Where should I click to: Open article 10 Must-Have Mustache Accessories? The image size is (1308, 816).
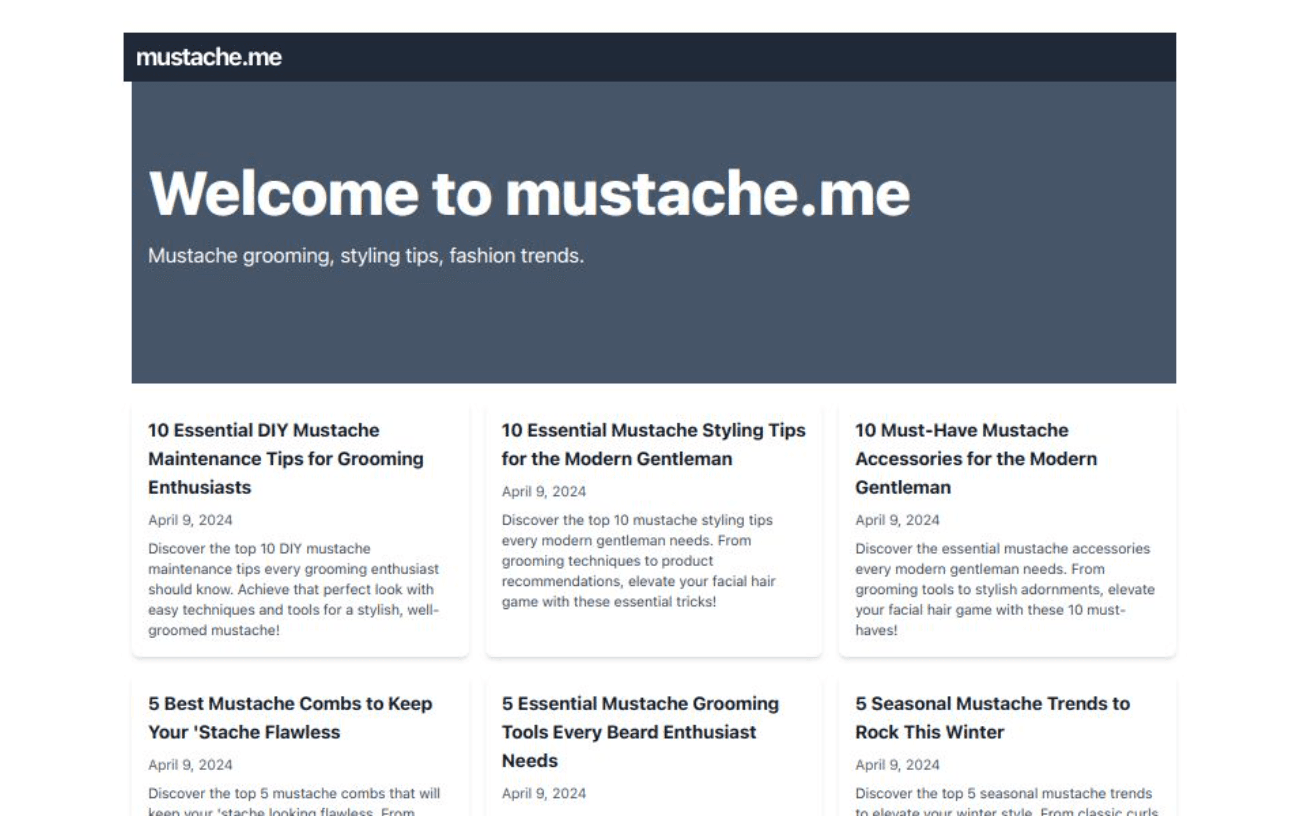click(976, 459)
